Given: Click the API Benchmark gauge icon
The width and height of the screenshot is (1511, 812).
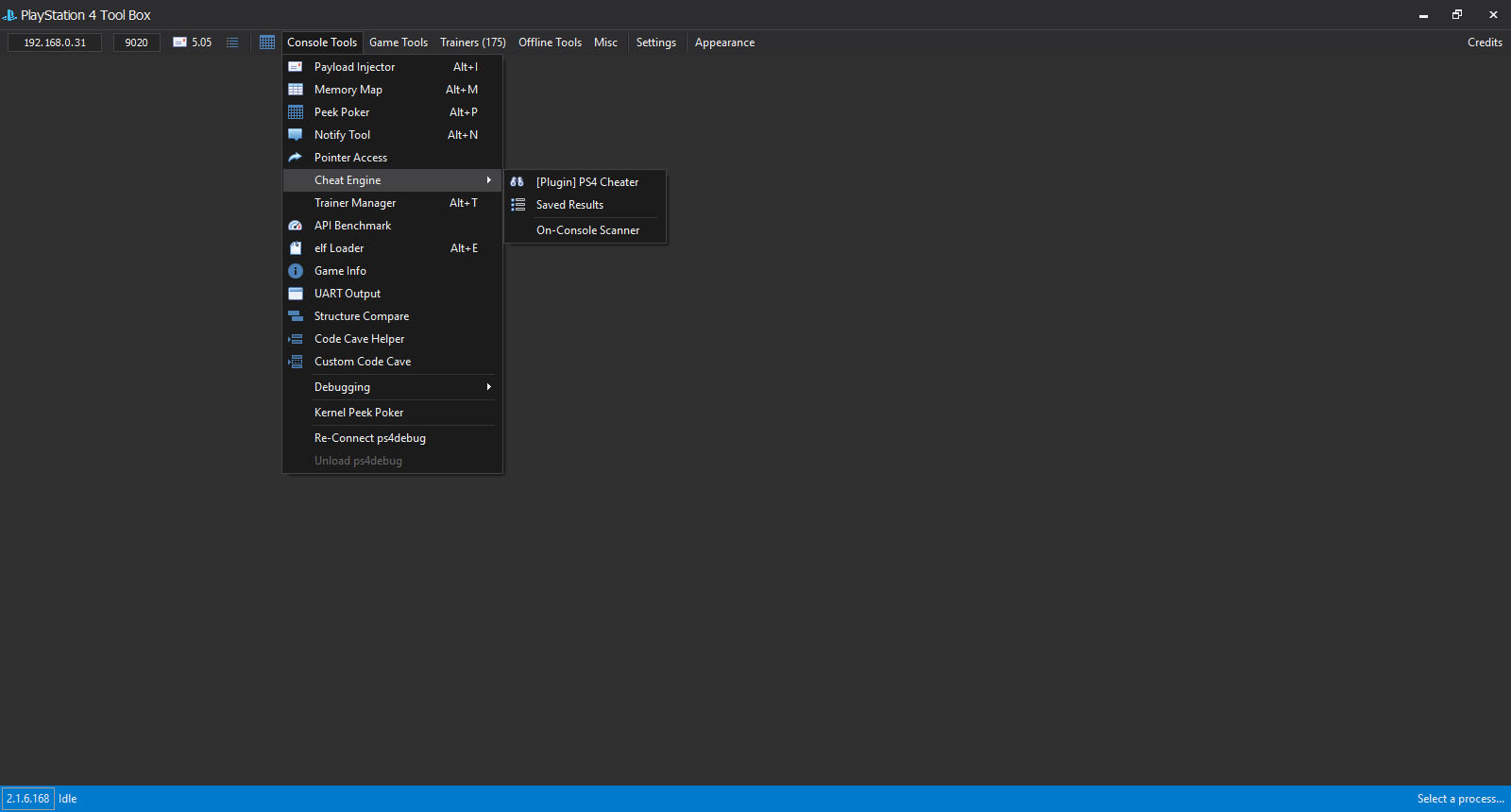Looking at the screenshot, I should click(x=296, y=226).
